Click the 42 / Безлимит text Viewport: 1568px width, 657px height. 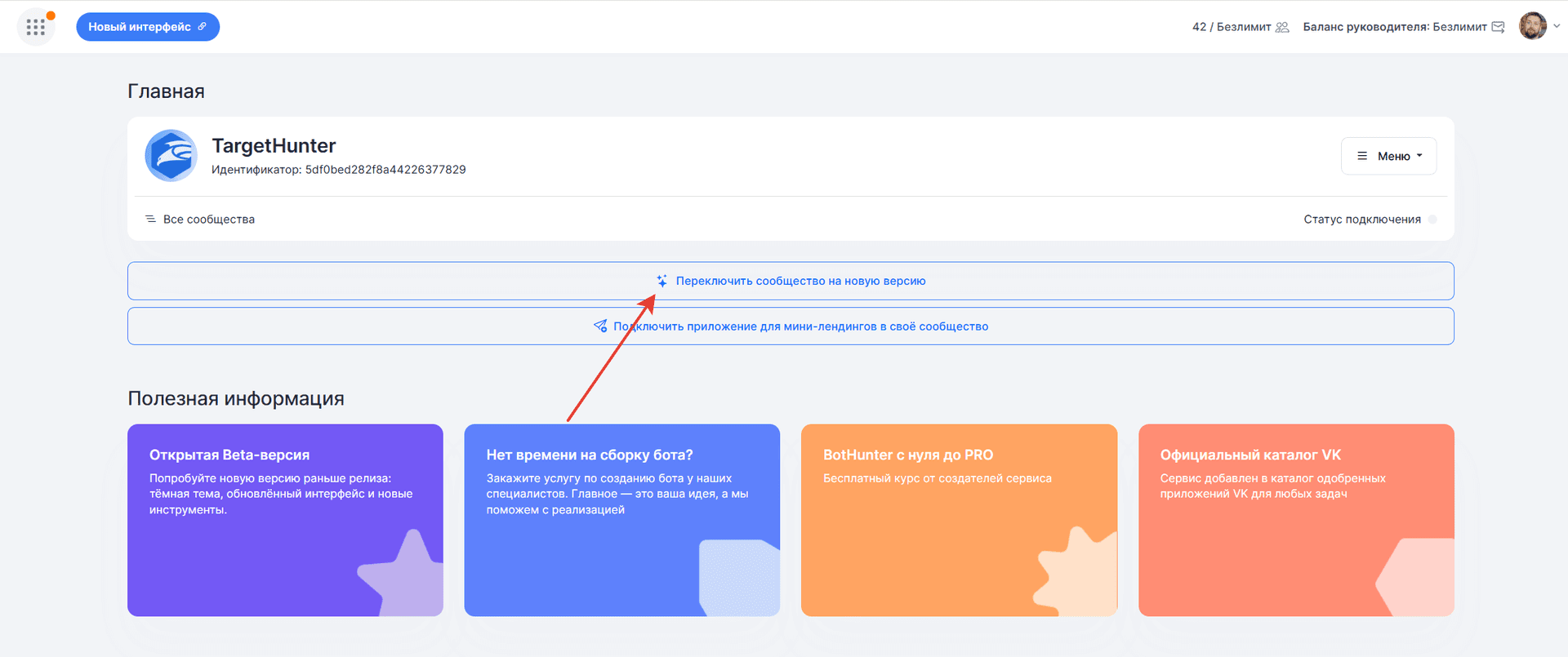(1232, 27)
